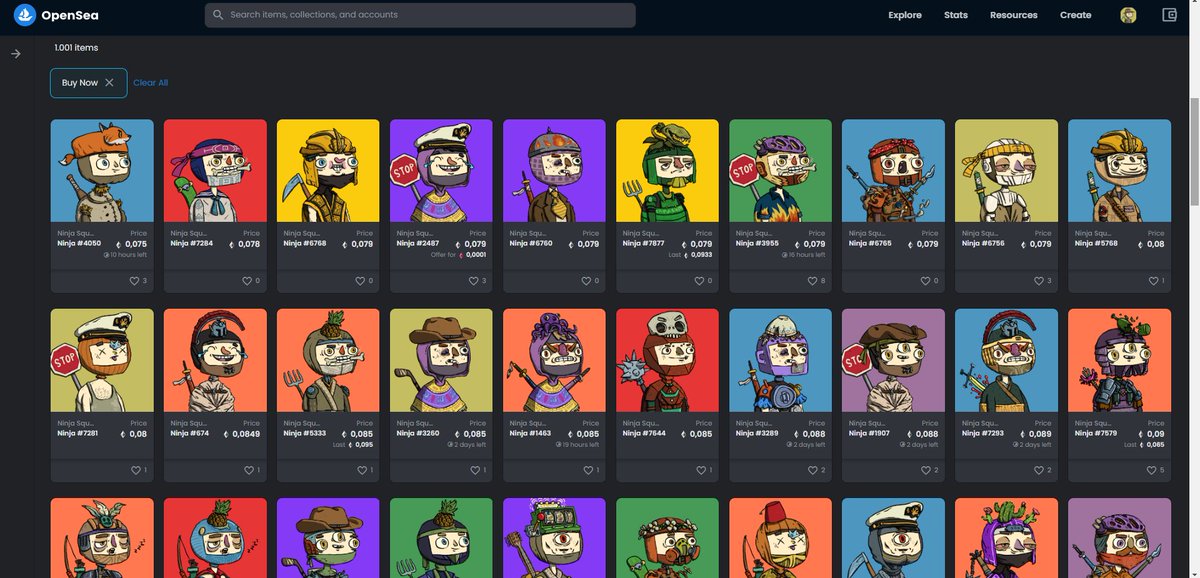The height and width of the screenshot is (578, 1200).
Task: Click the arrow to expand the filter sidebar
Action: click(x=15, y=53)
